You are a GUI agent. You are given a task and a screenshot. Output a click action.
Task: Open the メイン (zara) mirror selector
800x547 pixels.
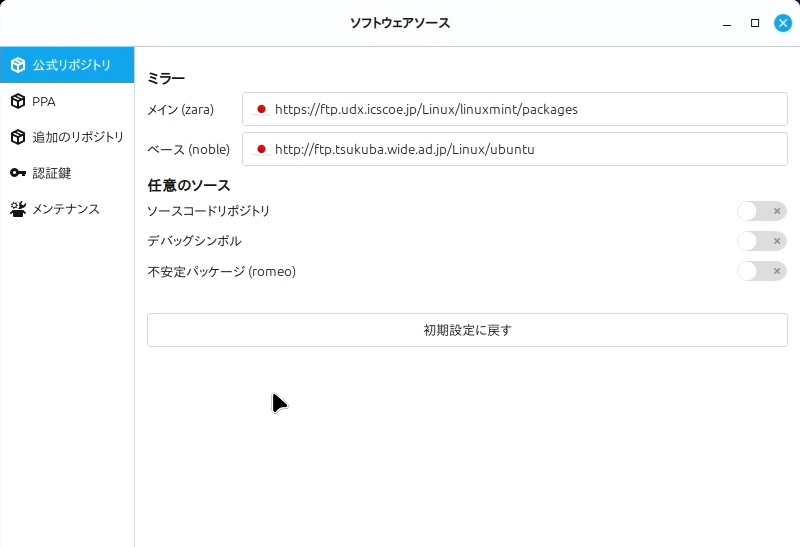point(514,109)
